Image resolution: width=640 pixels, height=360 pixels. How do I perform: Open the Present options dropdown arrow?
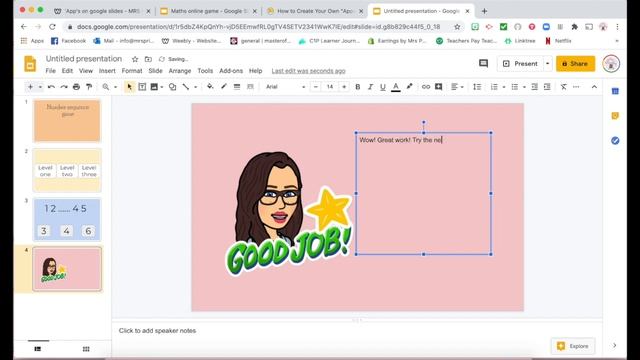(547, 64)
